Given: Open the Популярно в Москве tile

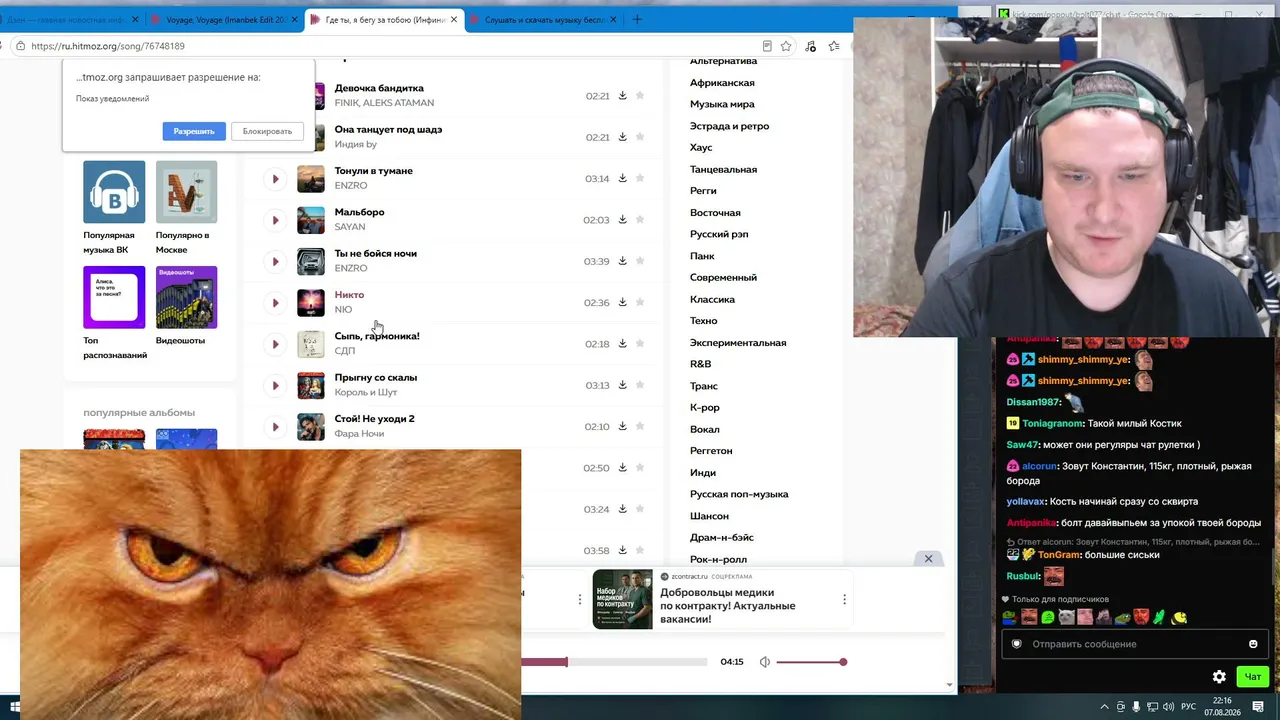Looking at the screenshot, I should [x=186, y=208].
